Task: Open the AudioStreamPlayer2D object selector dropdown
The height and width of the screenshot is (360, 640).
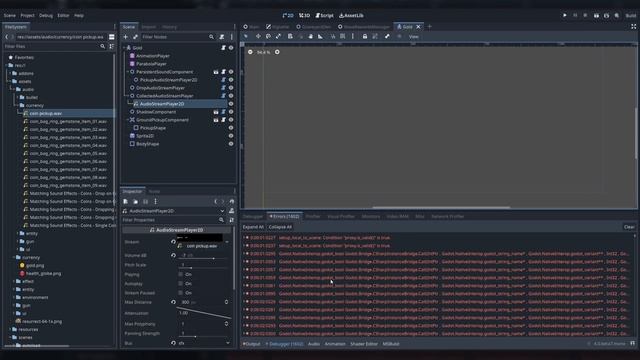Action: pos(222,211)
